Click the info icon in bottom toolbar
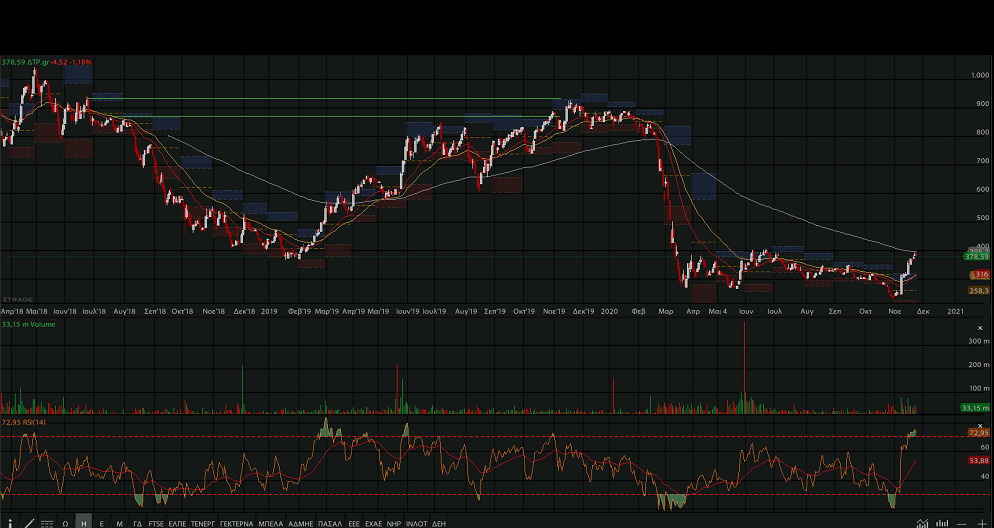The image size is (994, 528). (x=8, y=523)
